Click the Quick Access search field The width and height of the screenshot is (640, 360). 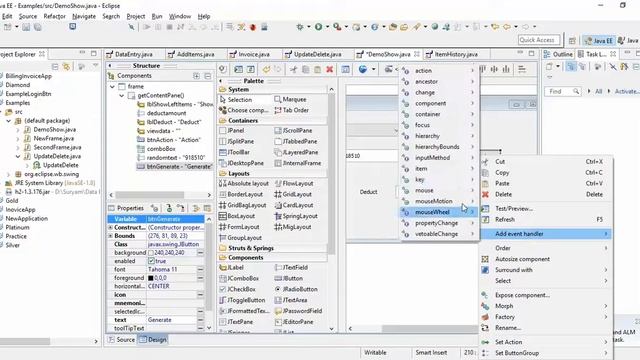click(x=539, y=40)
